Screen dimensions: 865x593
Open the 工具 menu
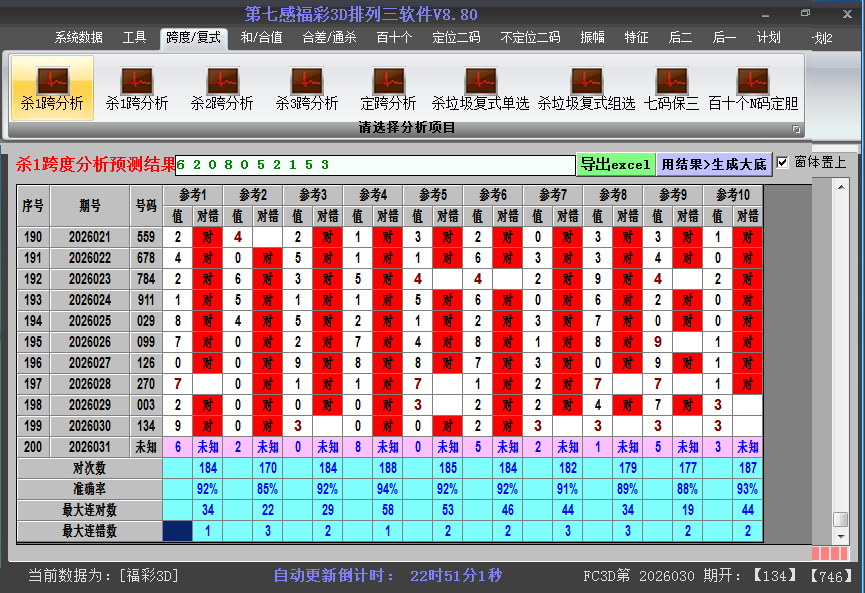pyautogui.click(x=135, y=37)
